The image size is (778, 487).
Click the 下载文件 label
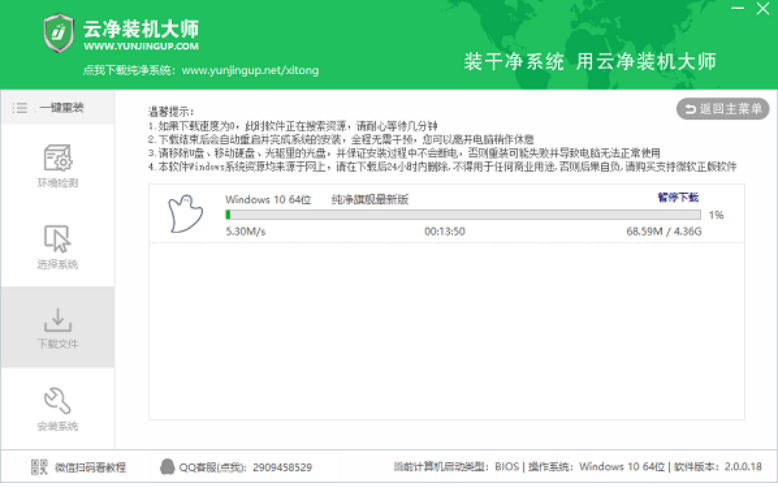click(58, 344)
